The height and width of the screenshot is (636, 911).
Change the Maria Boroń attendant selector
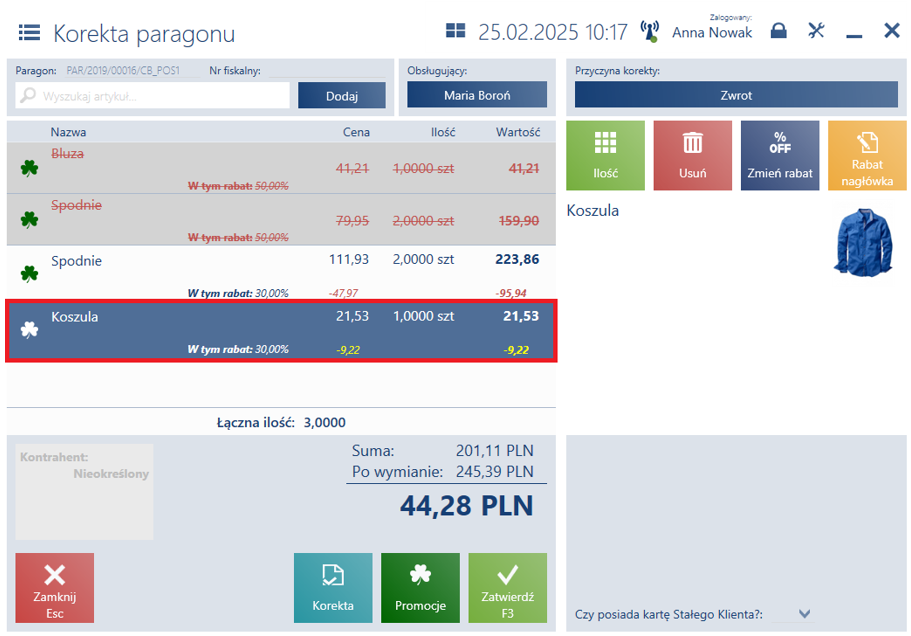coord(477,95)
